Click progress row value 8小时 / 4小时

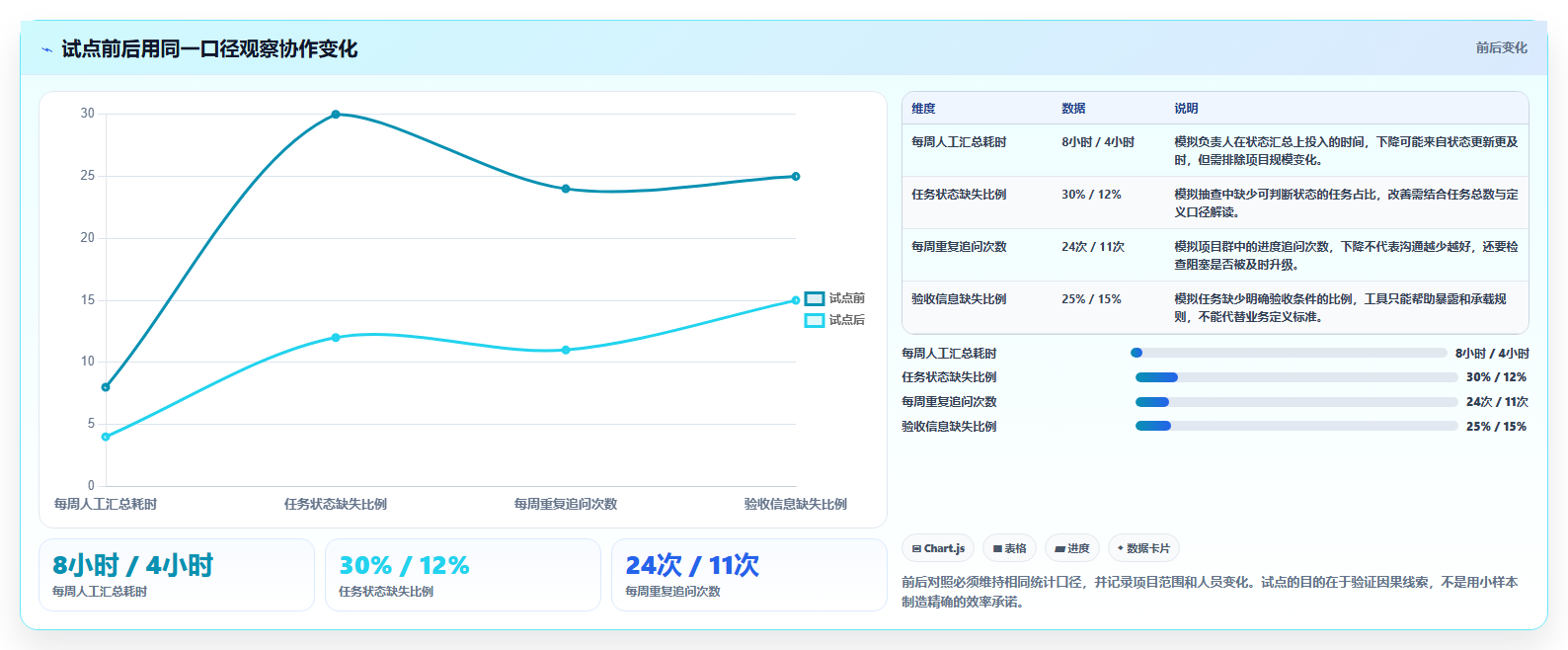point(1492,354)
